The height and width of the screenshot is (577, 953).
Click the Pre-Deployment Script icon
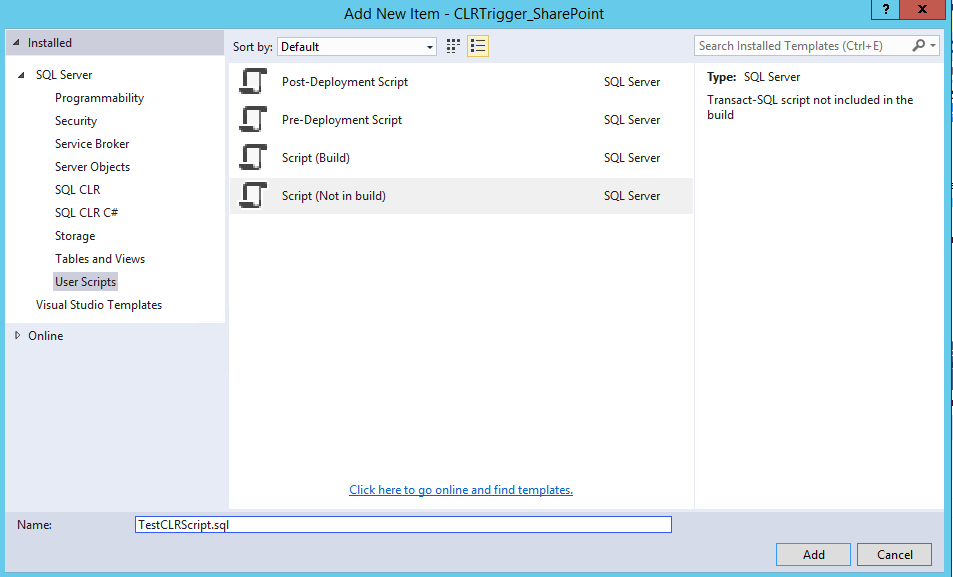253,119
